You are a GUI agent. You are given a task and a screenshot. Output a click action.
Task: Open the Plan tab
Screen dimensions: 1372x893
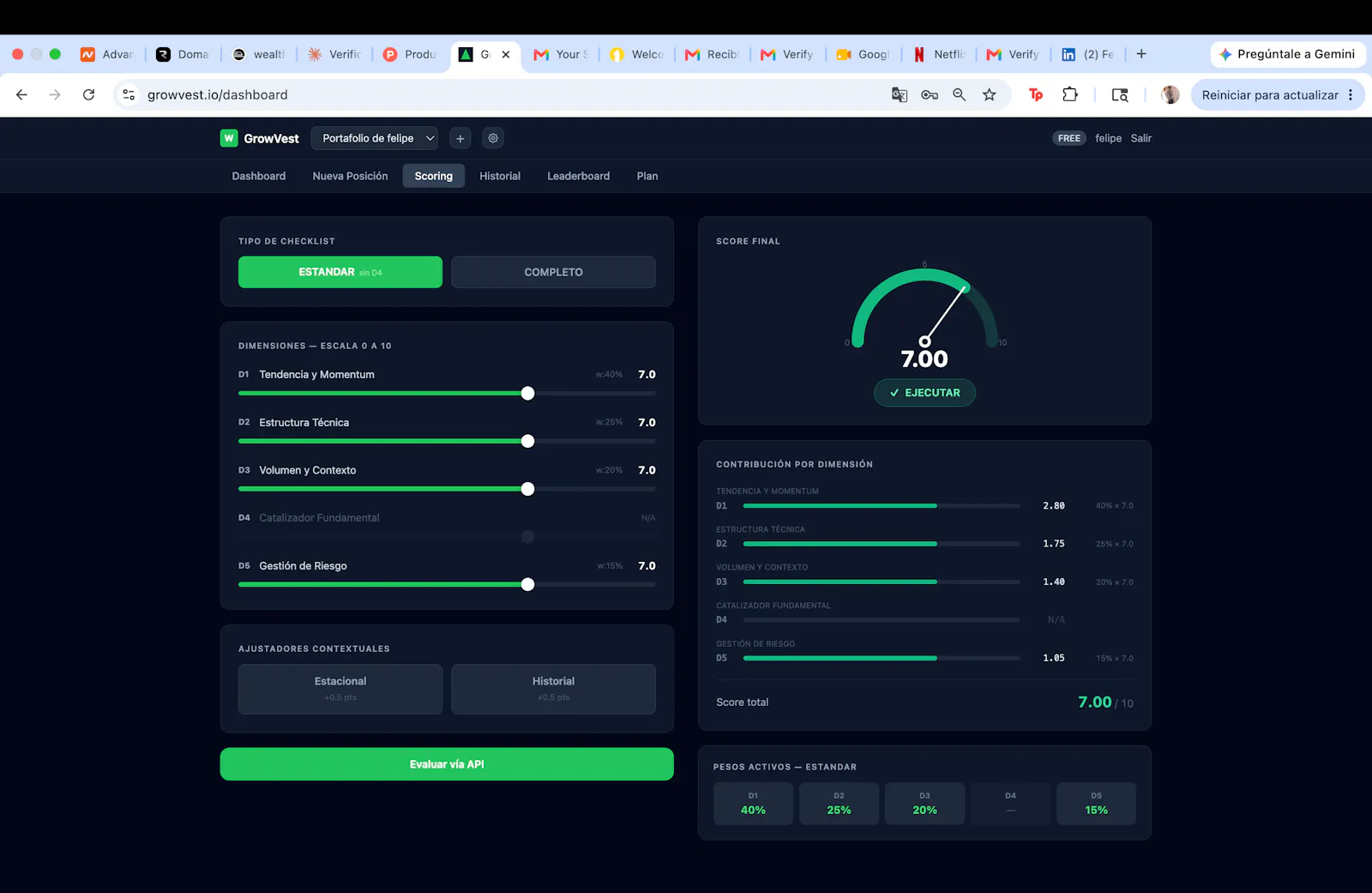647,176
